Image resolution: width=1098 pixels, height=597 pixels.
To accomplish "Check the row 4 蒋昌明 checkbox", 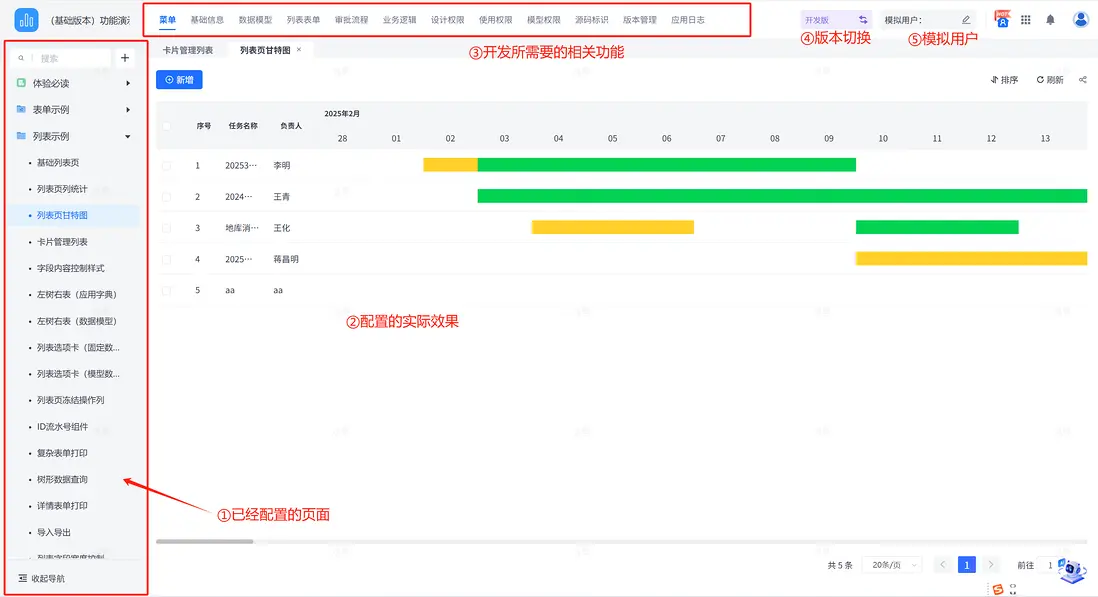I will 166,259.
